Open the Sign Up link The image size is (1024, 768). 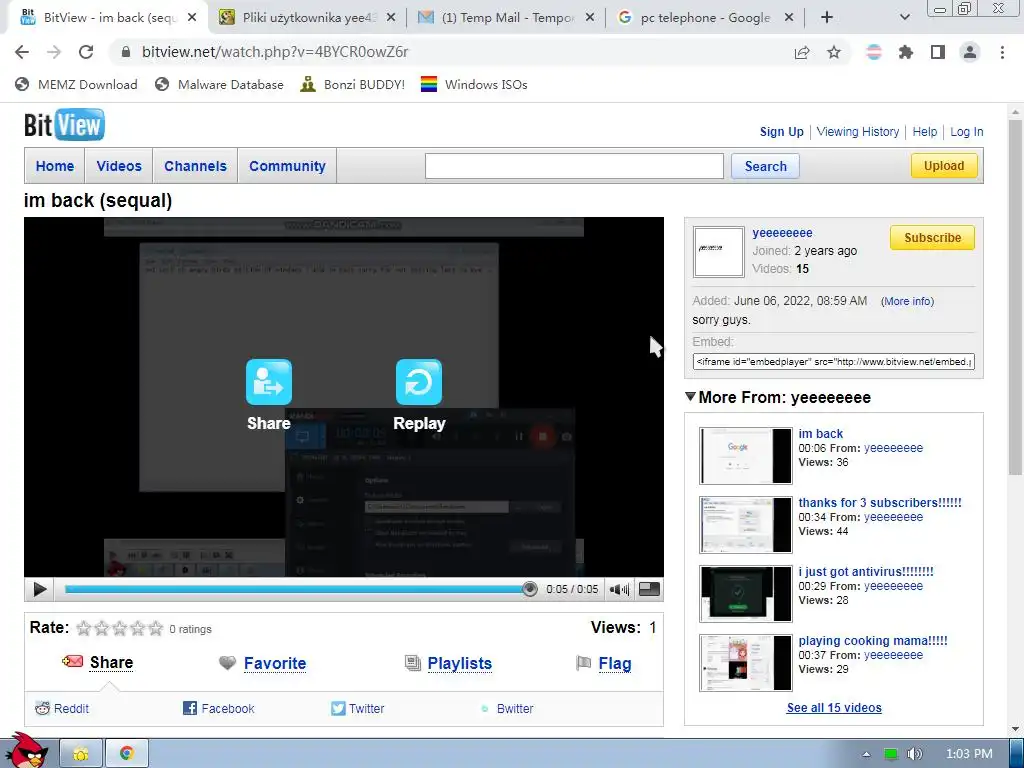point(782,131)
